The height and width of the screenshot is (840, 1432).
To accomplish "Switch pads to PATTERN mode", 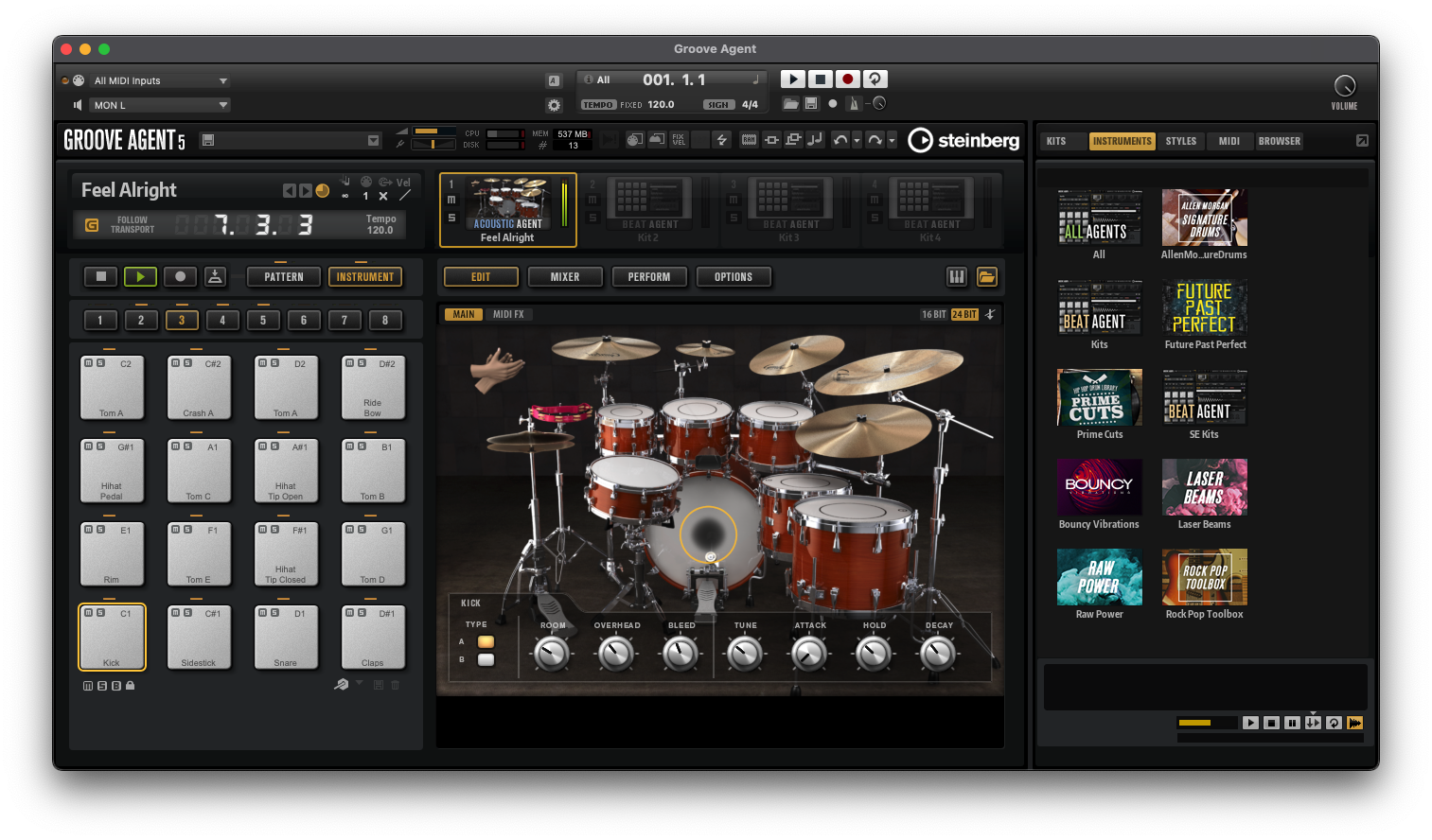I will (284, 277).
